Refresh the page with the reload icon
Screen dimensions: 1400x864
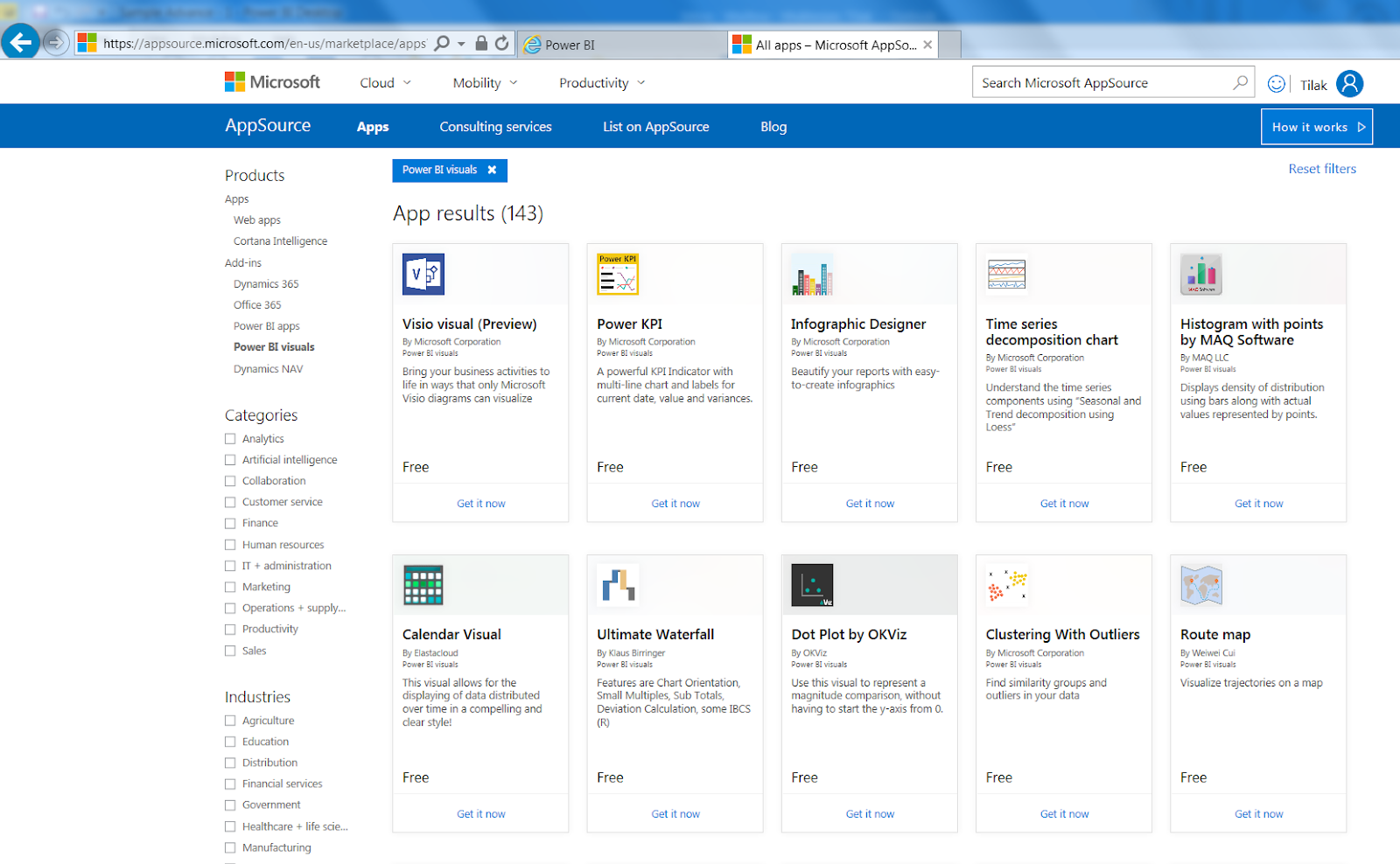point(501,43)
